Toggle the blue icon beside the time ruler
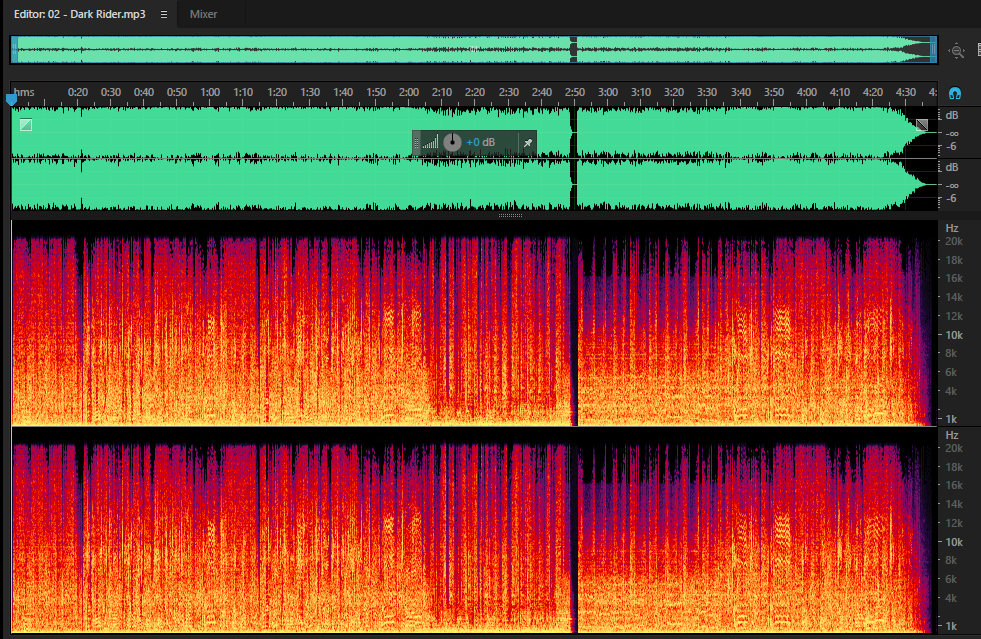 955,94
